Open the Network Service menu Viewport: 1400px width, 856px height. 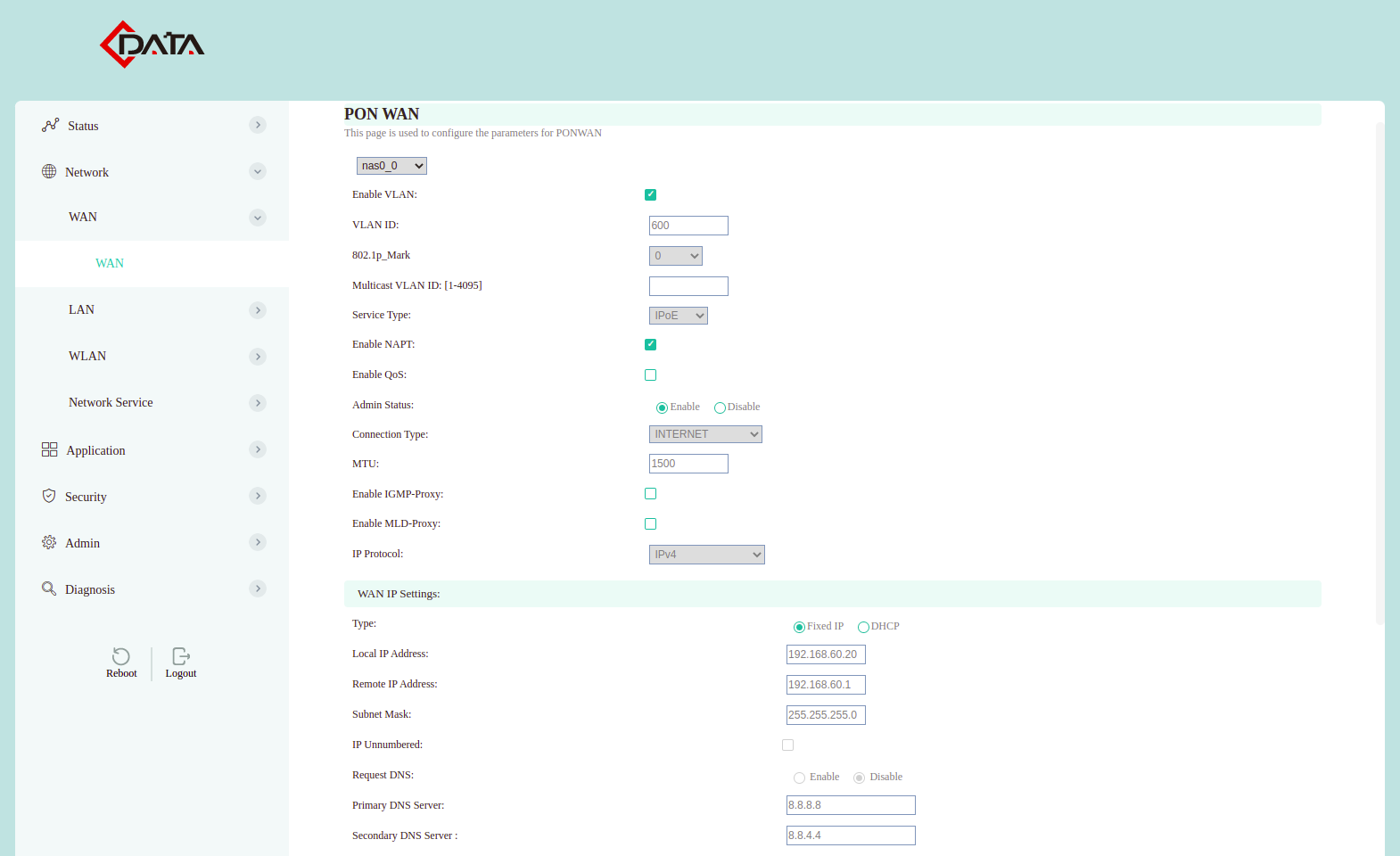(111, 402)
